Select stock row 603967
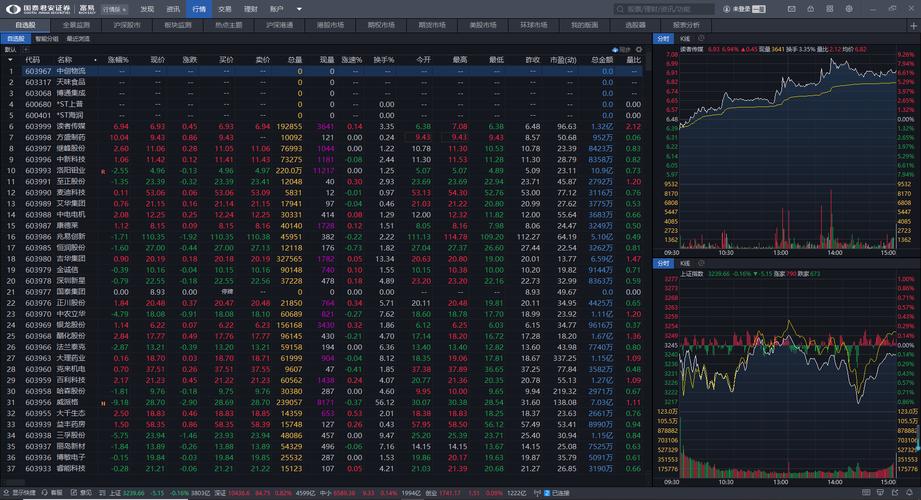Screen dimensions: 921x500 click(322, 71)
